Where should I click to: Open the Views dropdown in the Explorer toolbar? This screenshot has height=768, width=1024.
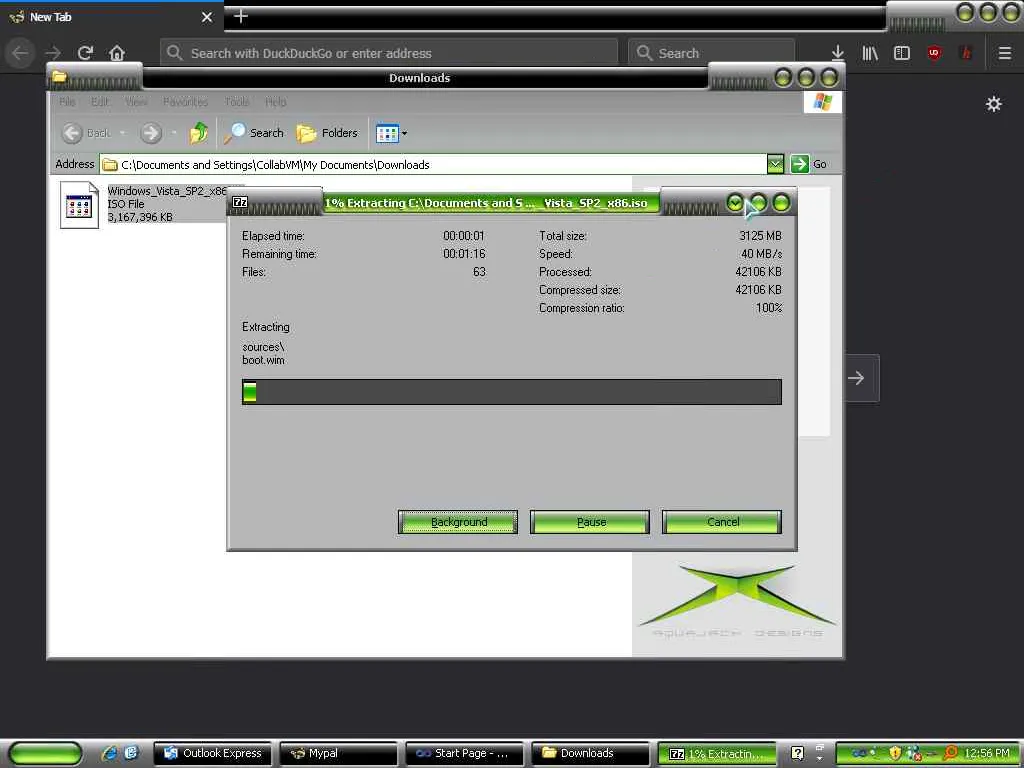(x=391, y=133)
